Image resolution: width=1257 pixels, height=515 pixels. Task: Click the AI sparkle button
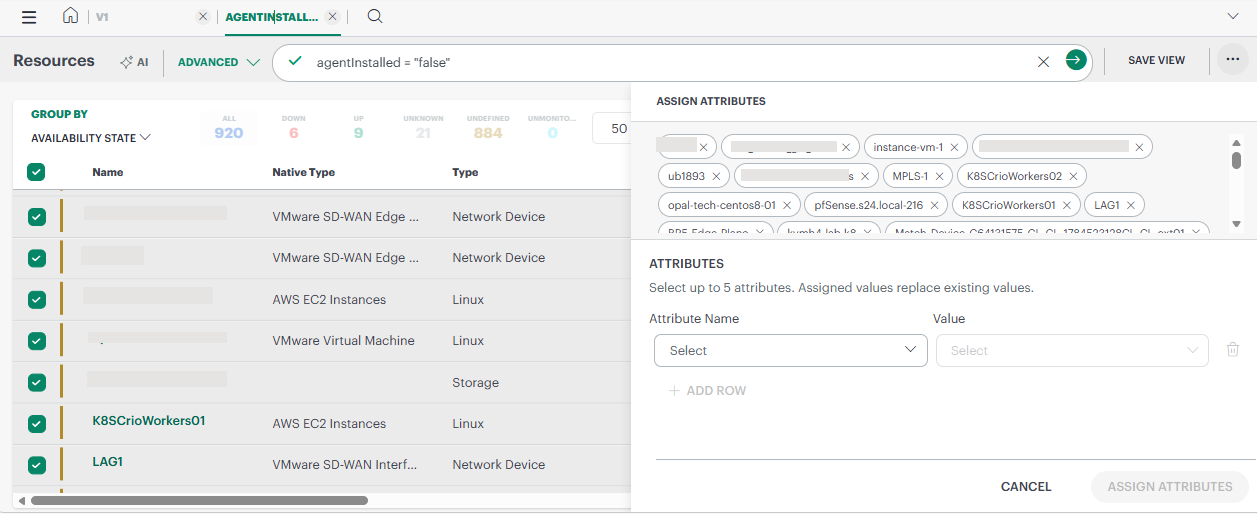134,62
